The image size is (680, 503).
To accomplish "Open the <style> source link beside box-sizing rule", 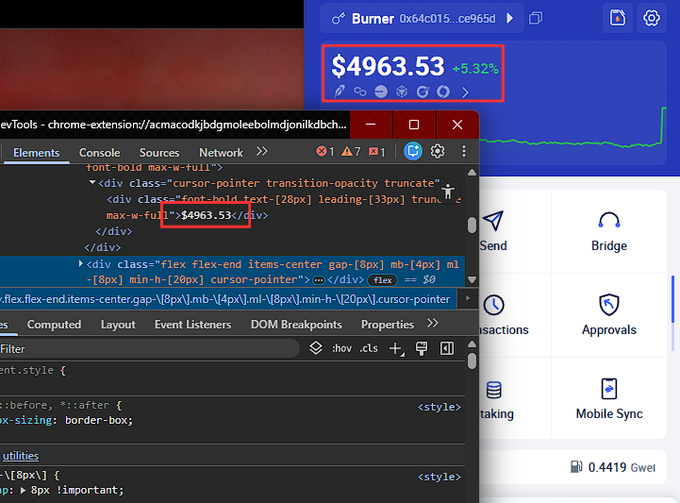I will click(x=439, y=407).
